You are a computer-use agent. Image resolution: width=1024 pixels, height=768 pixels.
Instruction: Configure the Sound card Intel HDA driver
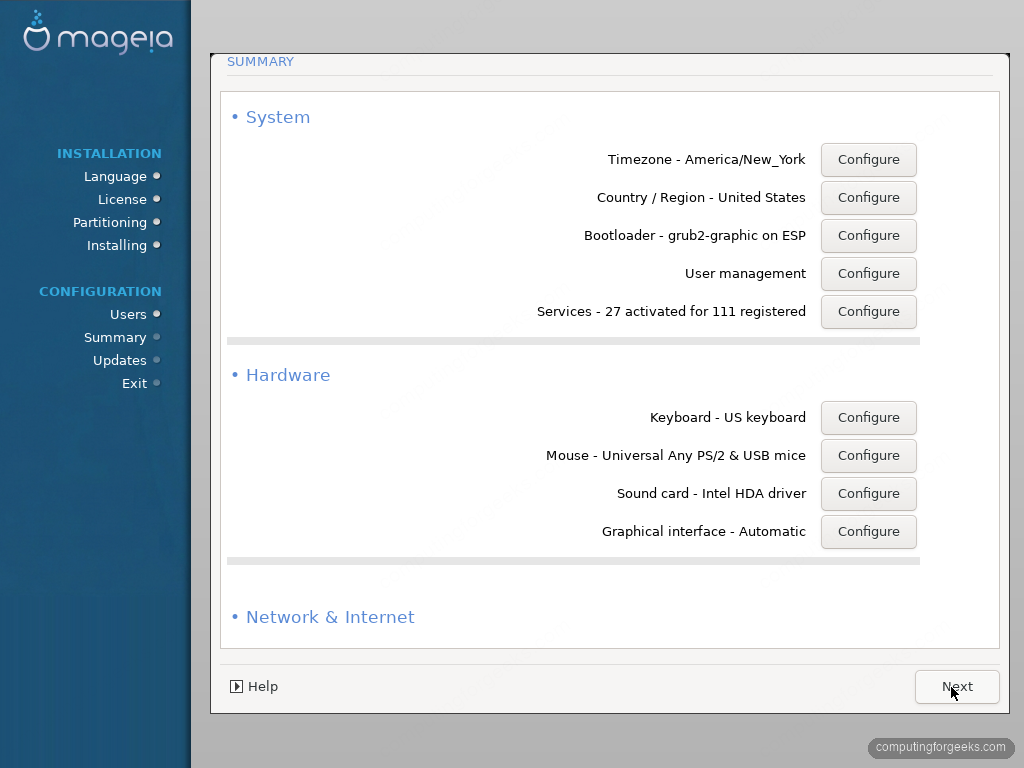point(869,494)
